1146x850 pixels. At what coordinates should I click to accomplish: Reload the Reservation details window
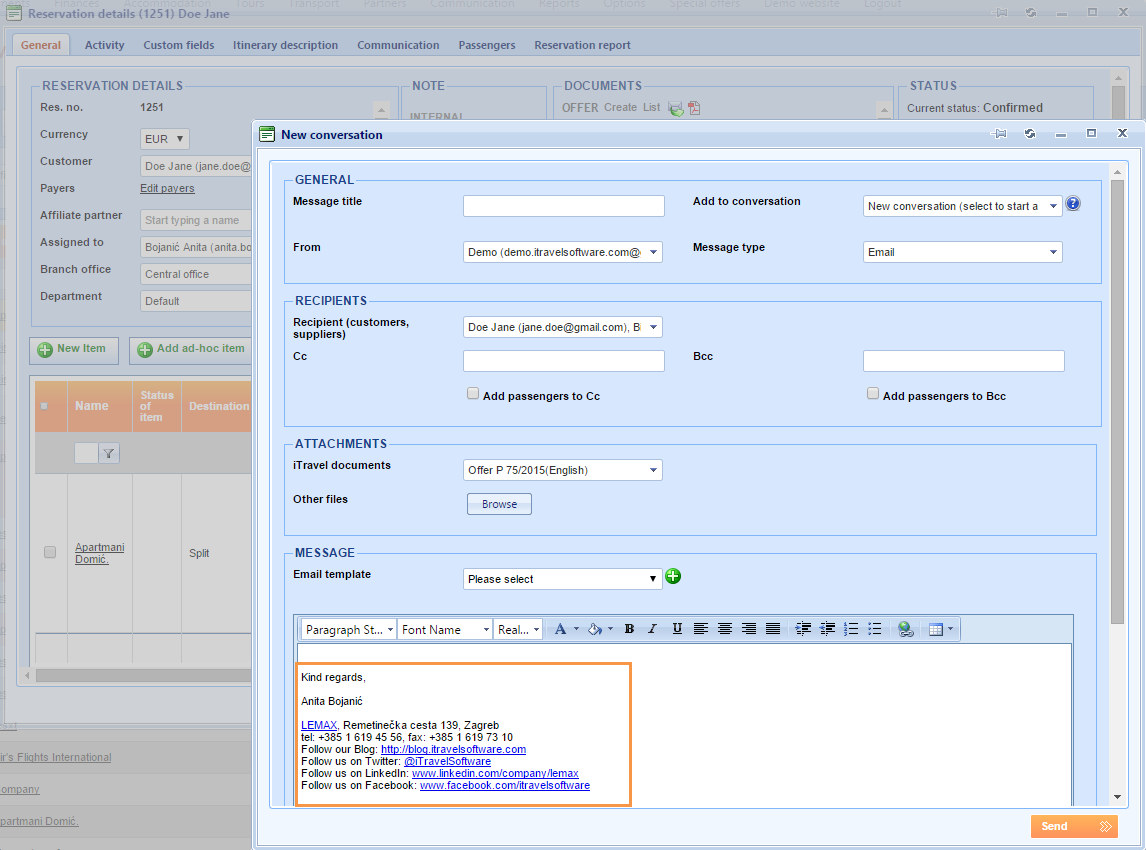pos(1031,12)
